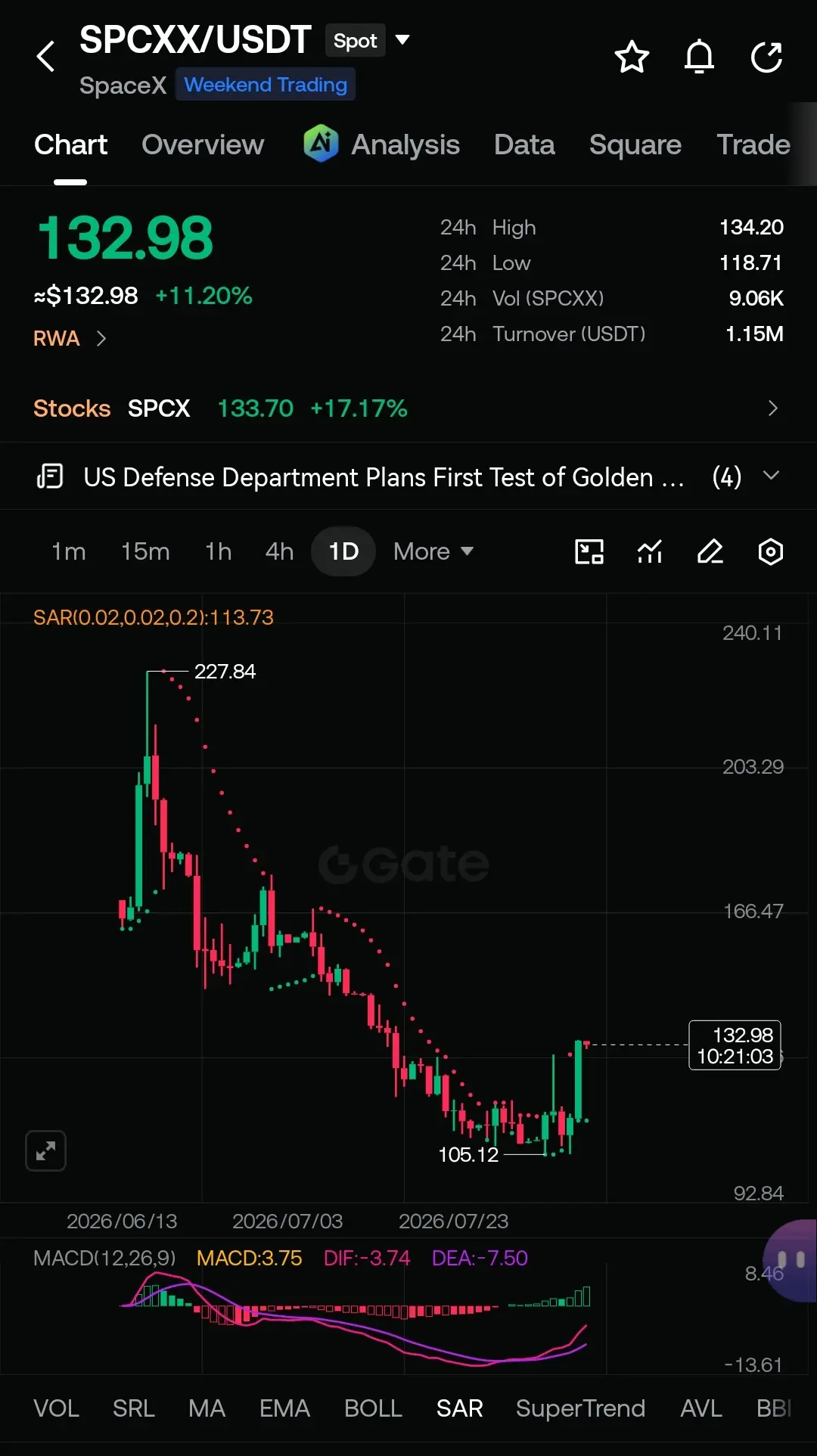Viewport: 817px width, 1456px height.
Task: Toggle the BOLL indicator
Action: [373, 1408]
